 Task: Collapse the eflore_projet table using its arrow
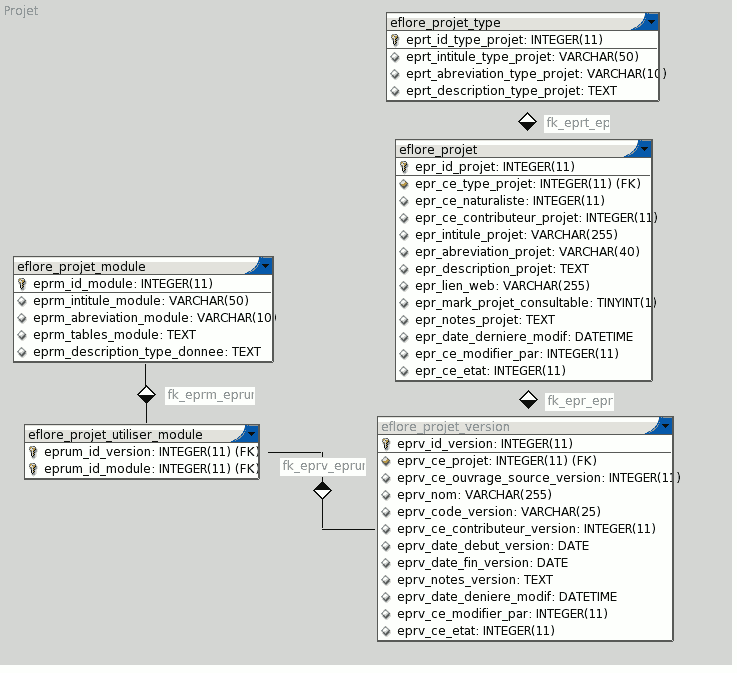click(644, 149)
